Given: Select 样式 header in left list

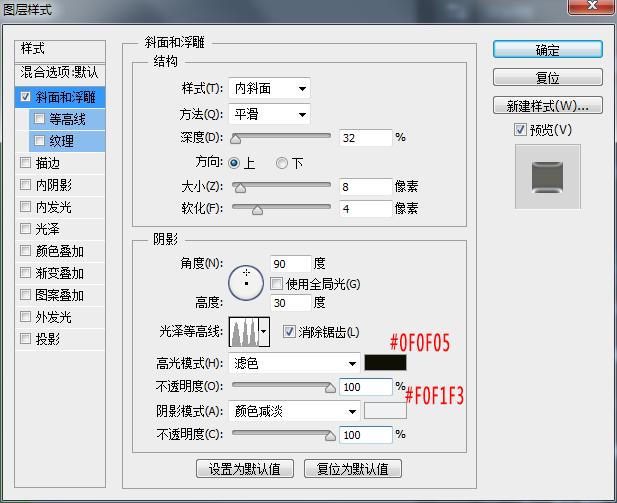Looking at the screenshot, I should point(60,49).
